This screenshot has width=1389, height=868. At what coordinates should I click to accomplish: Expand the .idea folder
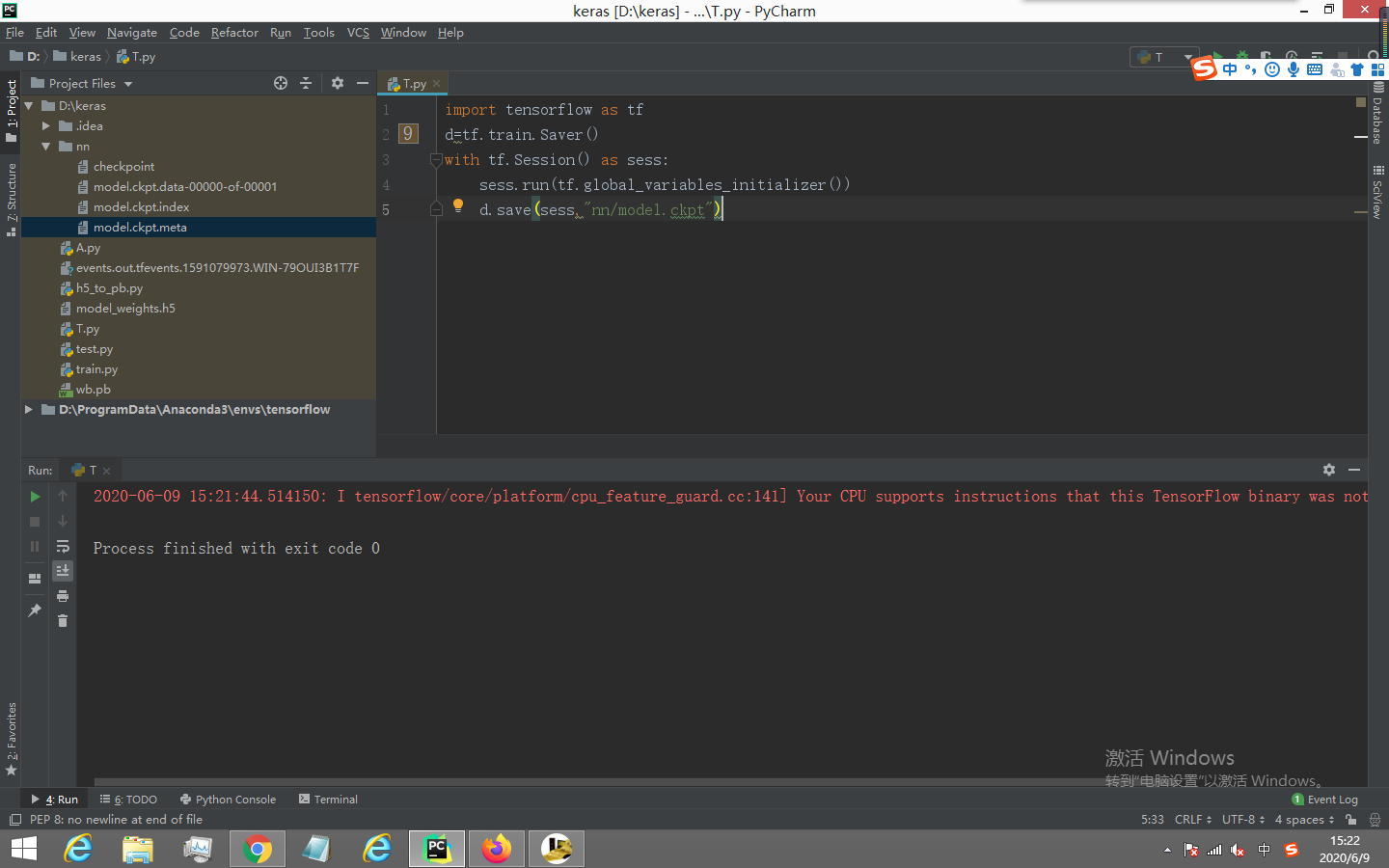point(46,125)
